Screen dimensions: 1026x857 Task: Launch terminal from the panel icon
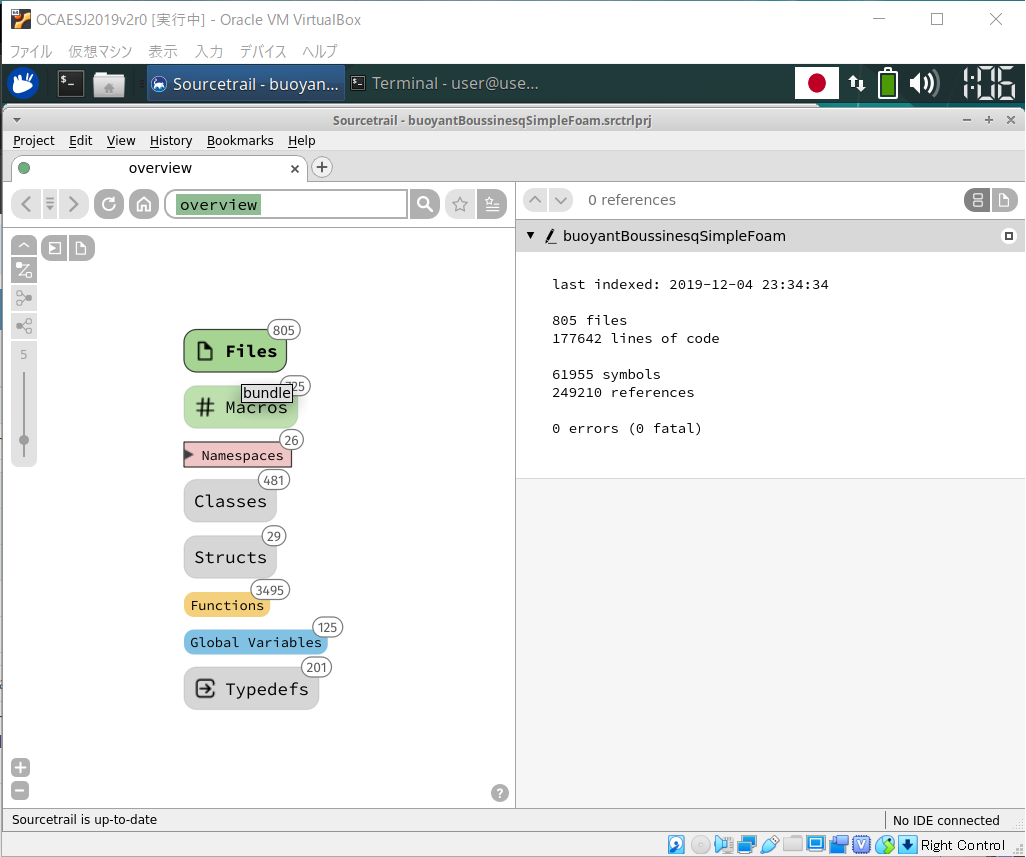[x=70, y=83]
